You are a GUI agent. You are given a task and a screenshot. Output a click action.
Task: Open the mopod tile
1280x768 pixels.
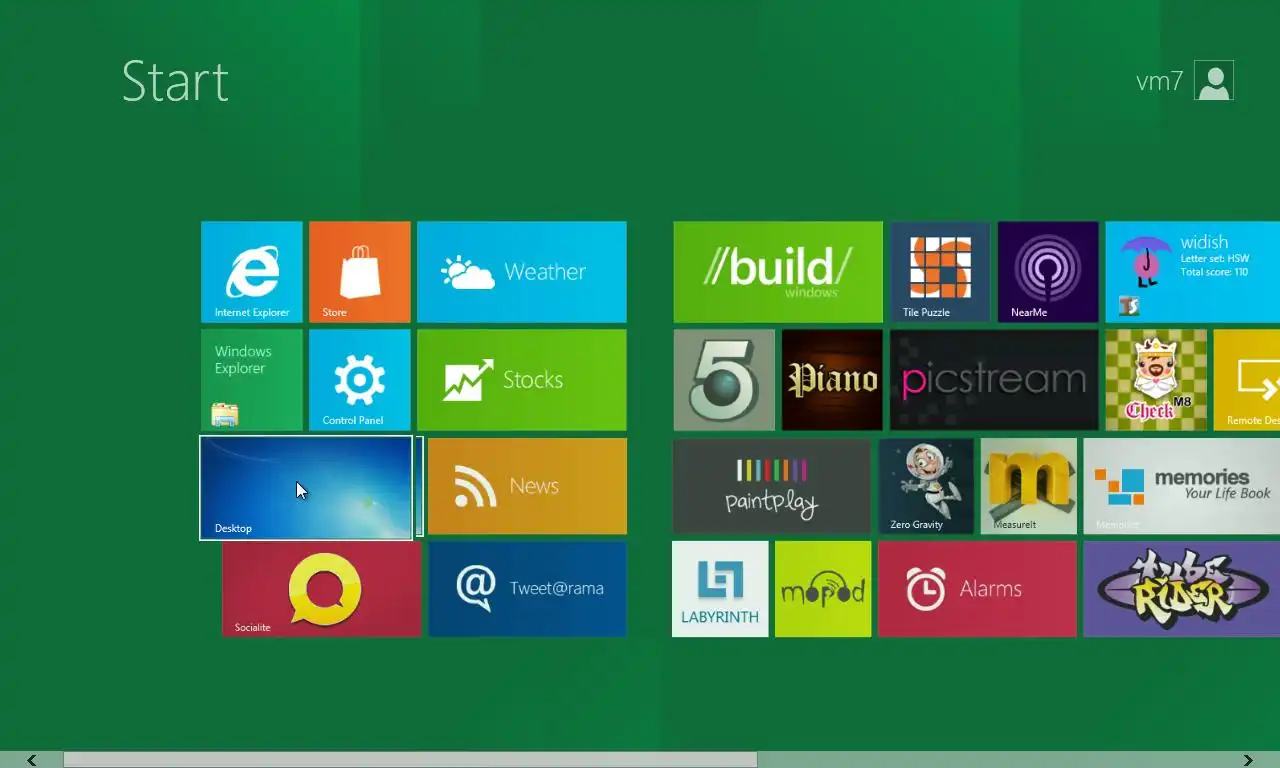[x=823, y=589]
